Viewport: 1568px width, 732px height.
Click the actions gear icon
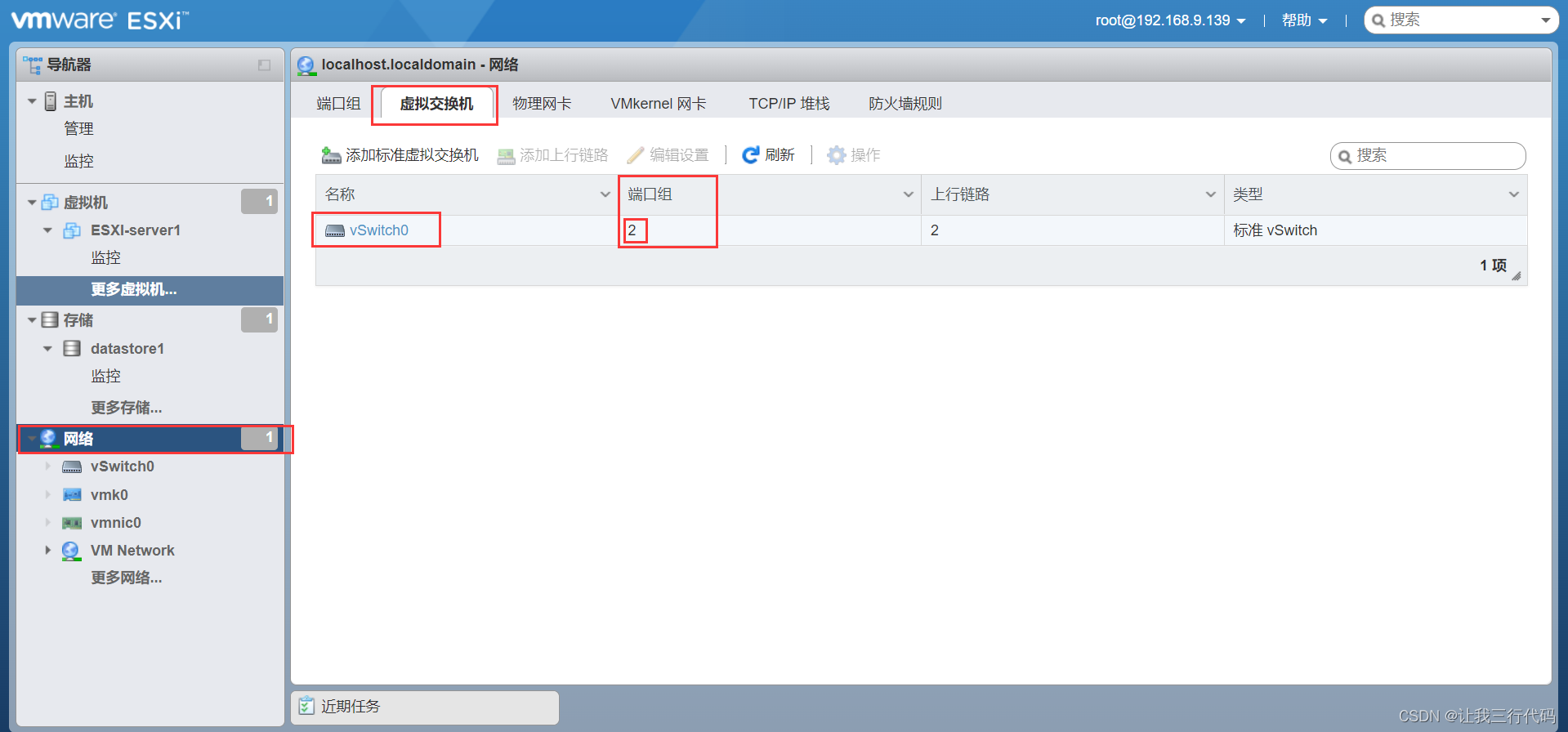[836, 155]
